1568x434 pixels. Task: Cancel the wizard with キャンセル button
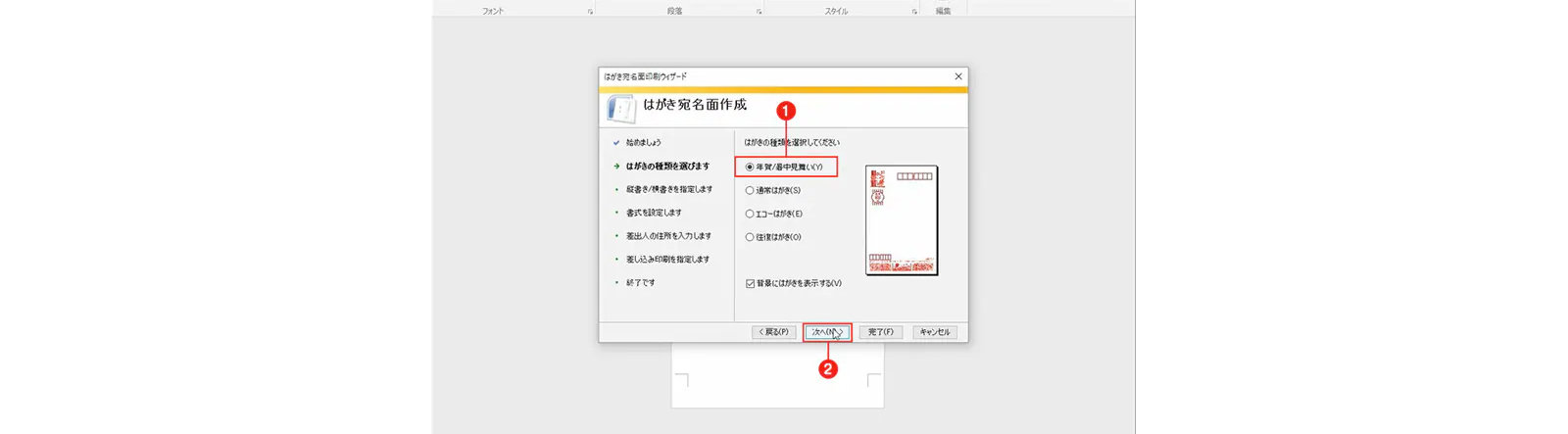click(x=935, y=332)
